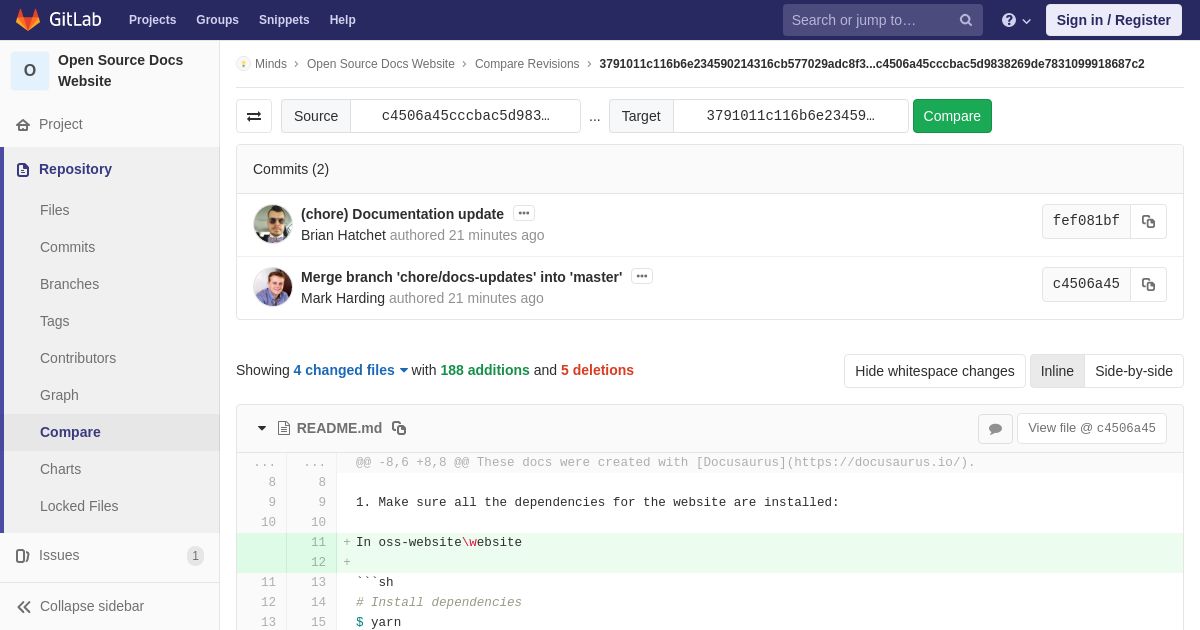Open Files in repository sidebar

coord(55,210)
